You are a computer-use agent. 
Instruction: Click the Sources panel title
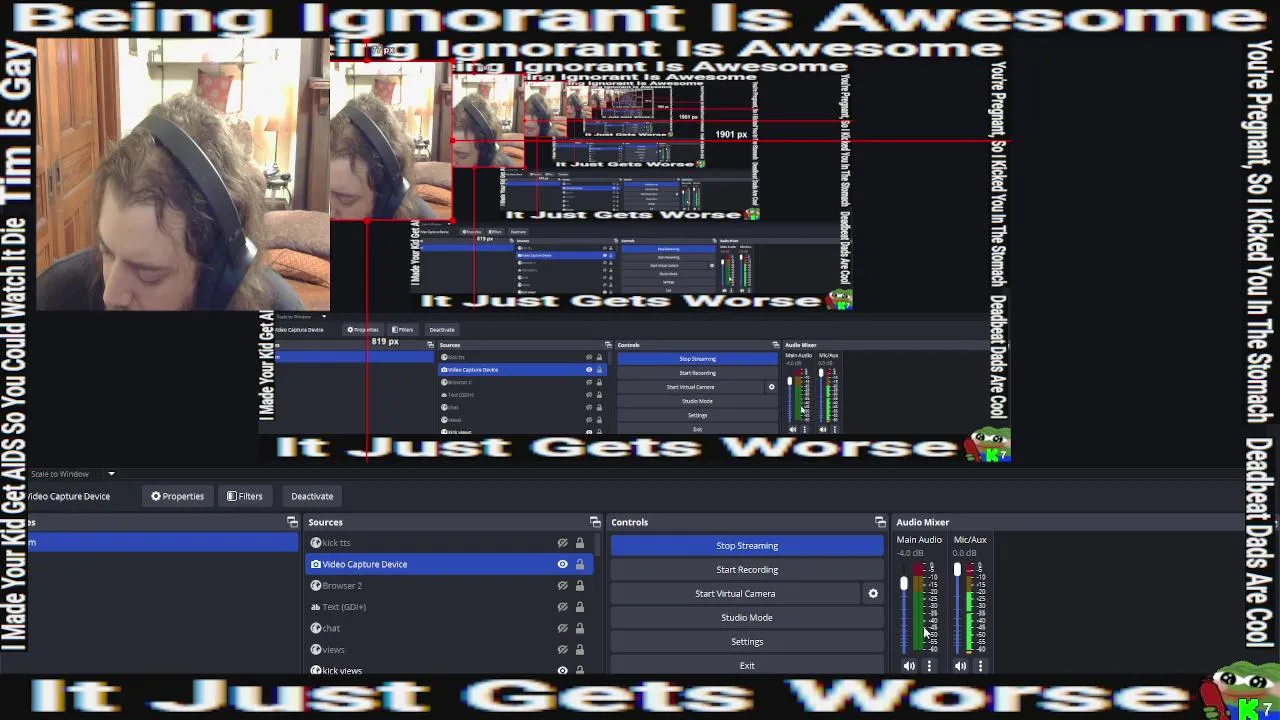tap(325, 522)
